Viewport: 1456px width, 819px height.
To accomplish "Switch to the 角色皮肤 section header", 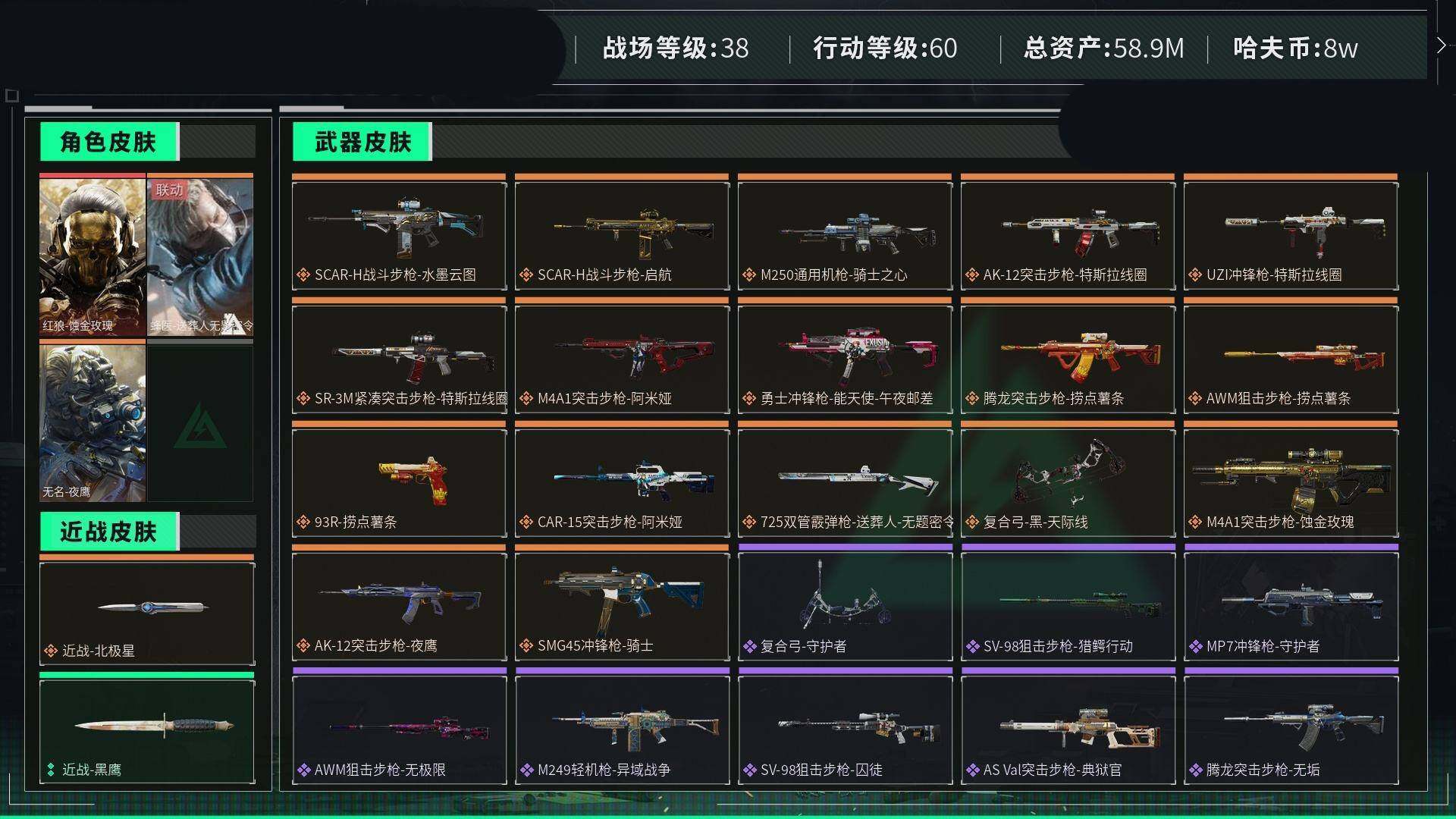I will 108,142.
